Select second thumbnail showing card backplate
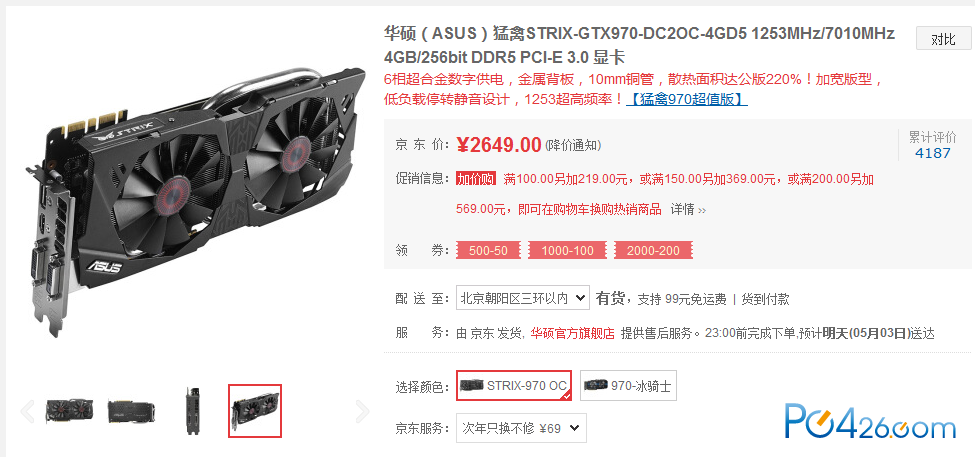 tap(131, 411)
